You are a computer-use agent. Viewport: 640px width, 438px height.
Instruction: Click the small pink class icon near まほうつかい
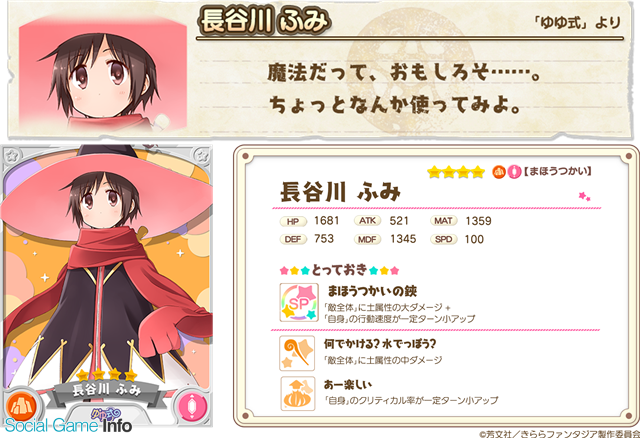pyautogui.click(x=514, y=172)
